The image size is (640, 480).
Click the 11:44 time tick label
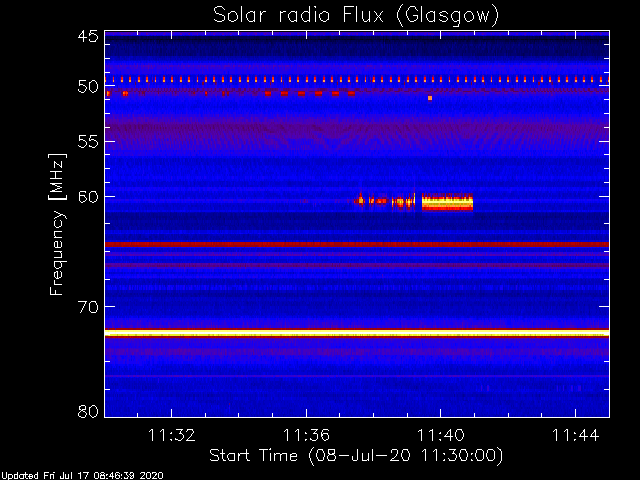[x=575, y=435]
